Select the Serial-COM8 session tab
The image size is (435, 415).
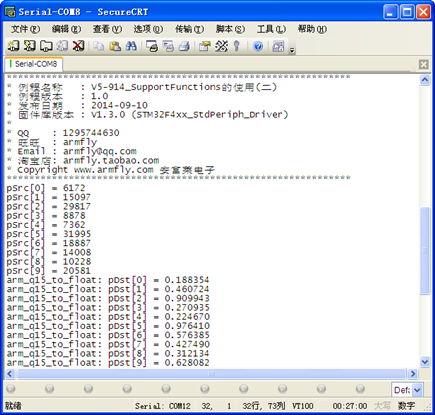pos(33,64)
